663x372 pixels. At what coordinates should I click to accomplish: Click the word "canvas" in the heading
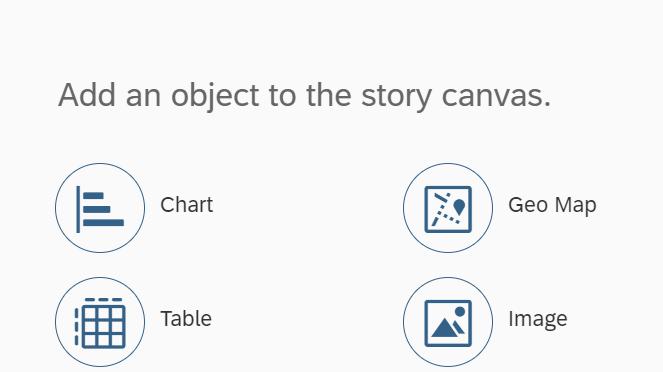tap(491, 96)
